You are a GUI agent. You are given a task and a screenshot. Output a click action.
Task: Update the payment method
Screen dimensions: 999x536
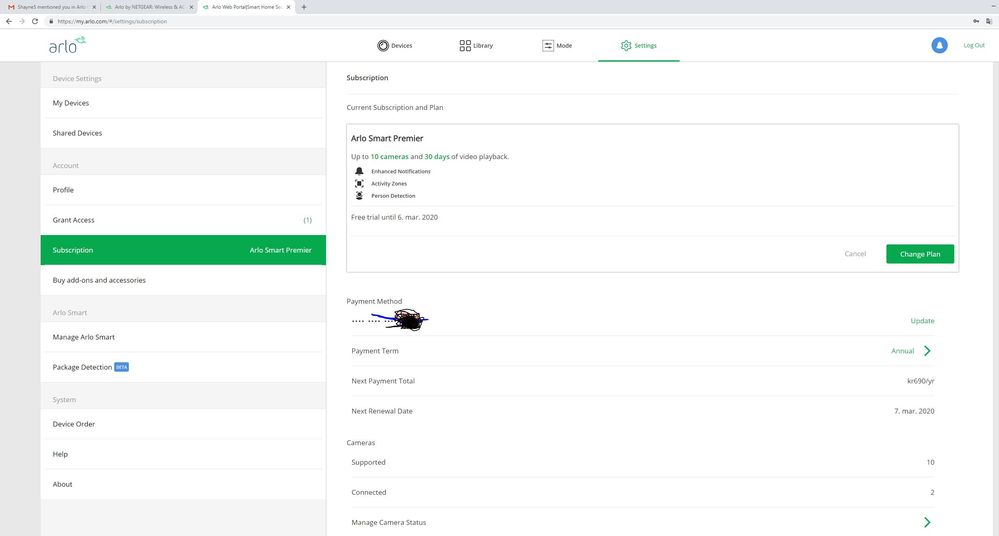coord(922,321)
